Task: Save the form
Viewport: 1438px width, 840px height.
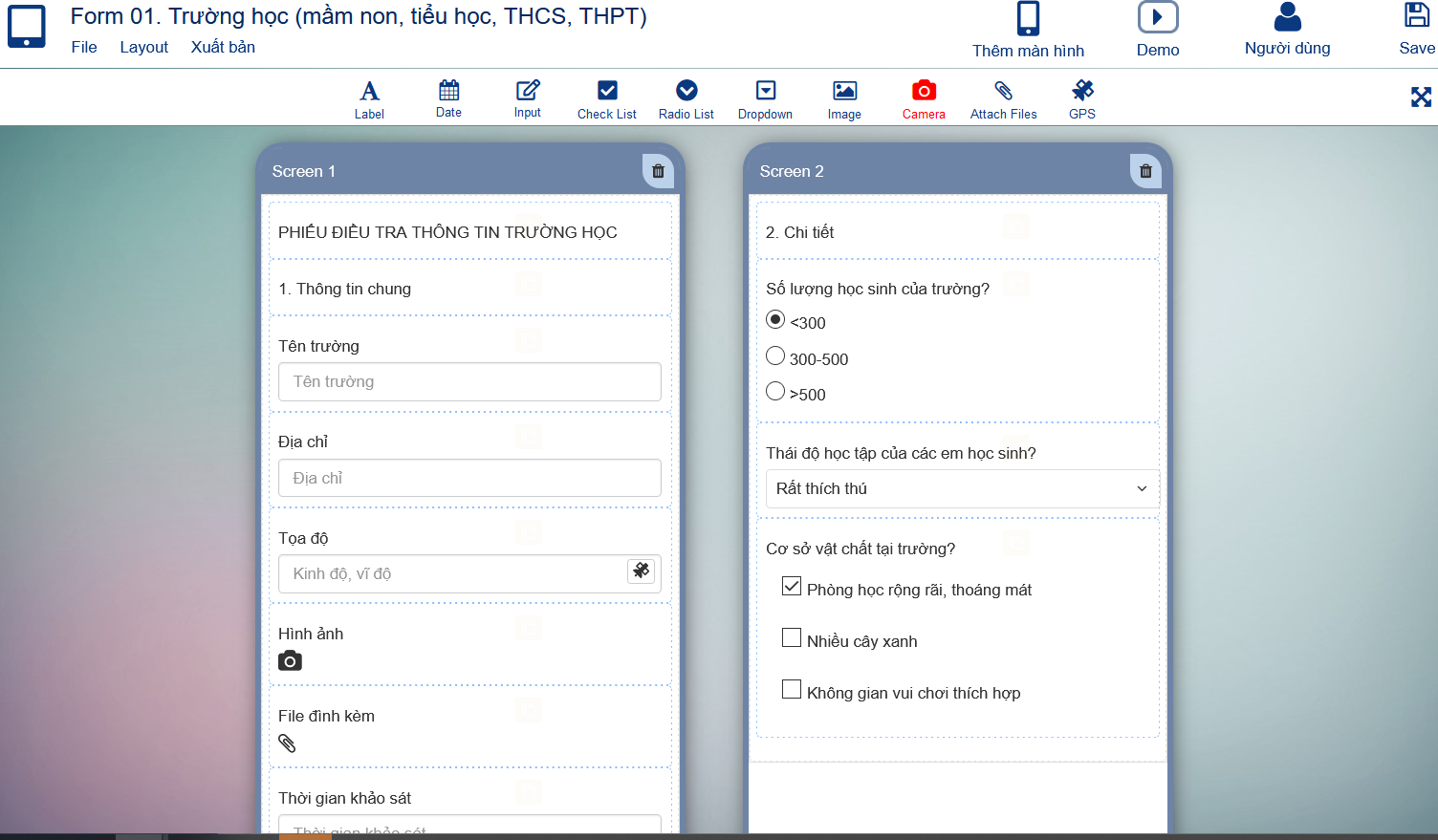Action: (x=1416, y=30)
